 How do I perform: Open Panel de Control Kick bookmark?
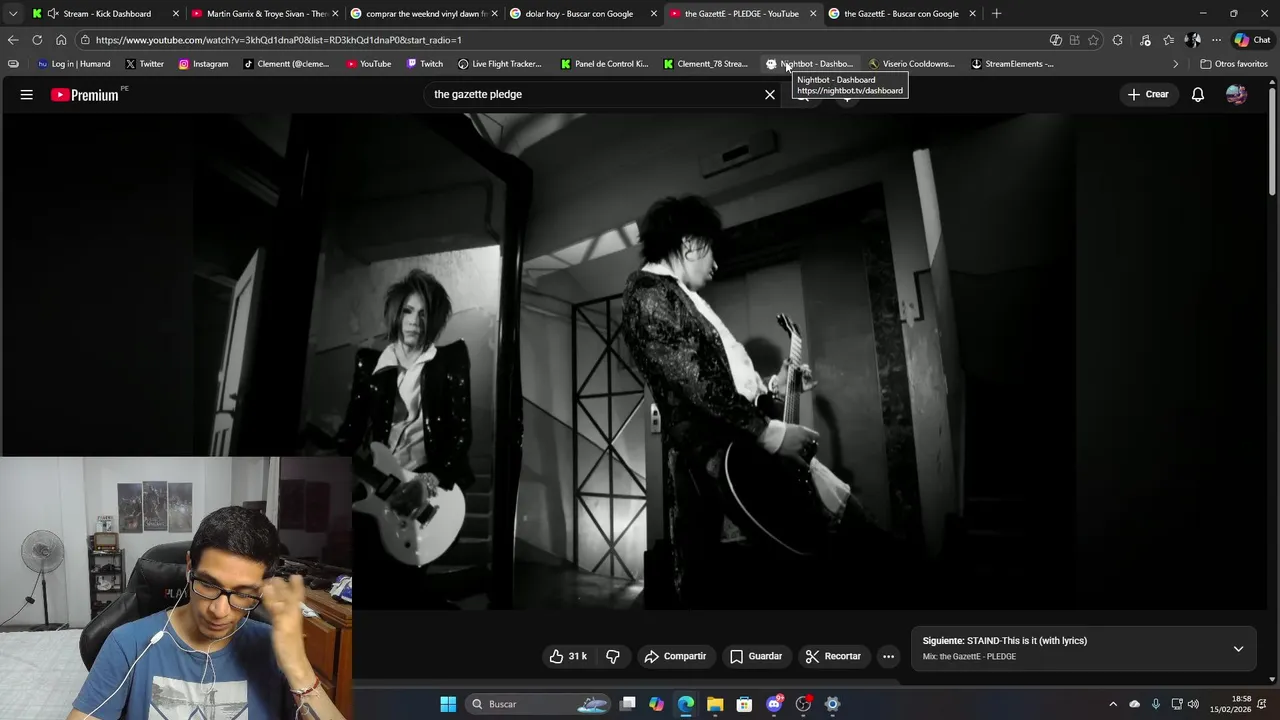(604, 64)
